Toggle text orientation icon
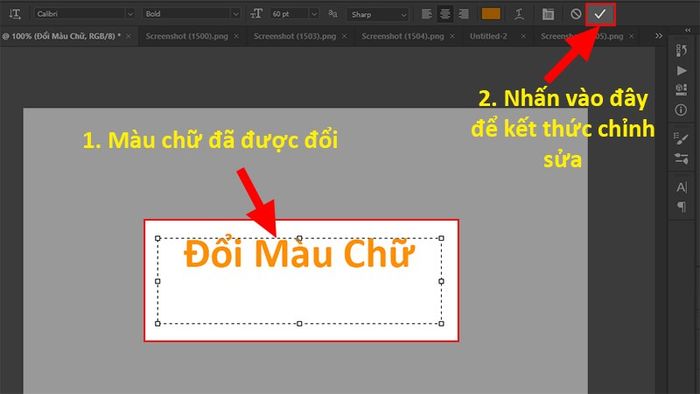This screenshot has height=394, width=700. [15, 14]
